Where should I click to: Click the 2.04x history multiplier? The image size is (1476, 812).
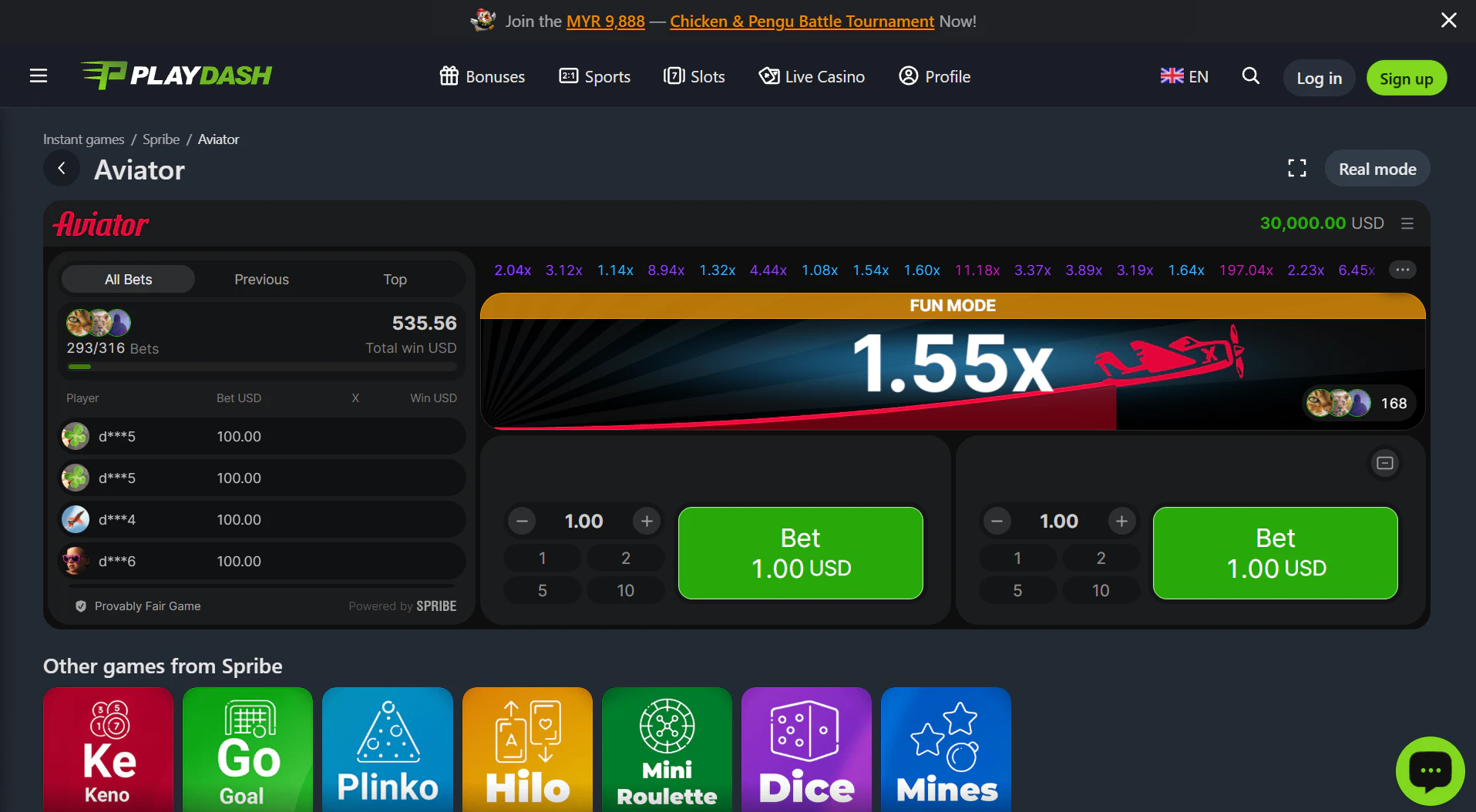513,270
